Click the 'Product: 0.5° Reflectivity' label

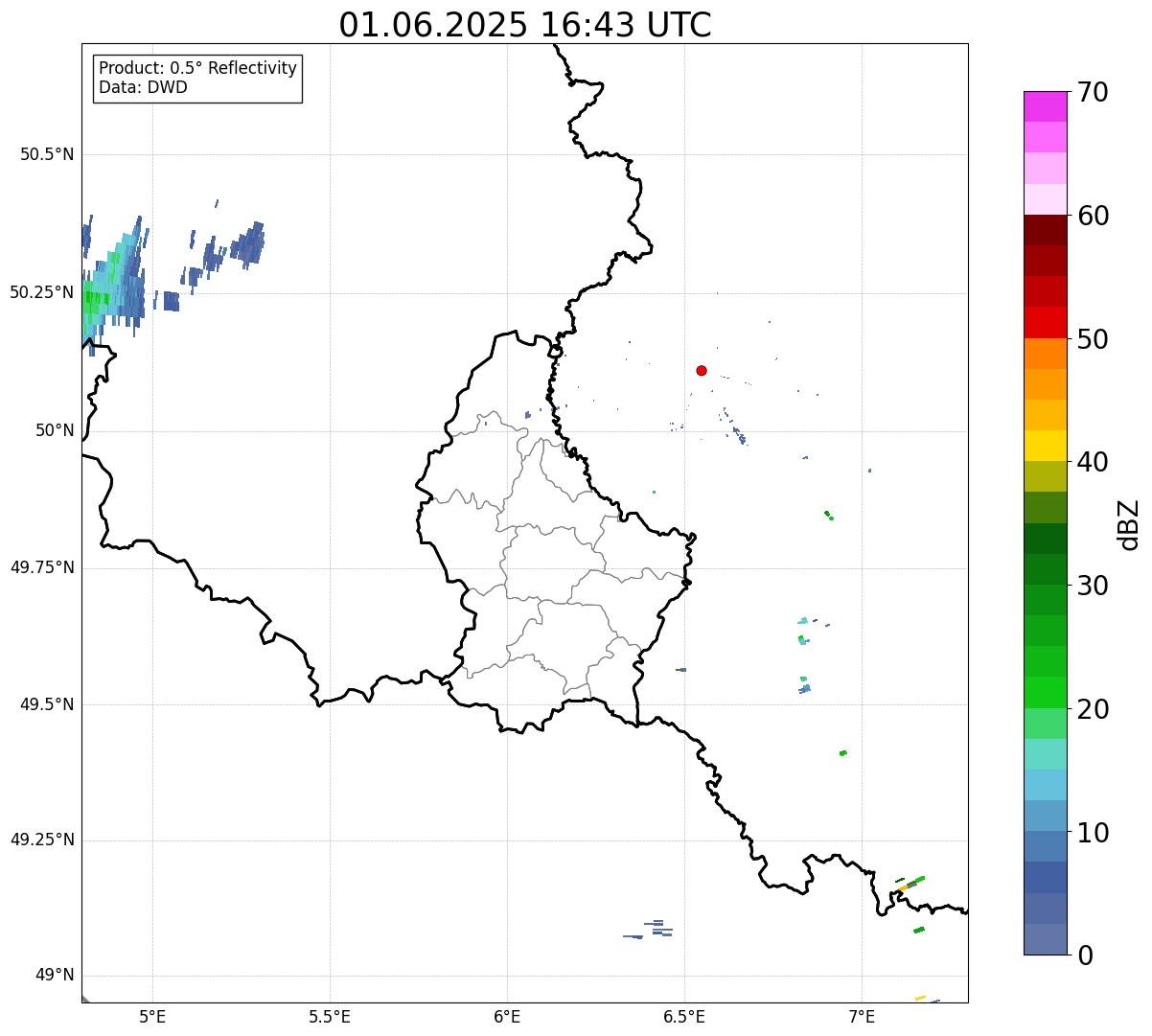(197, 68)
